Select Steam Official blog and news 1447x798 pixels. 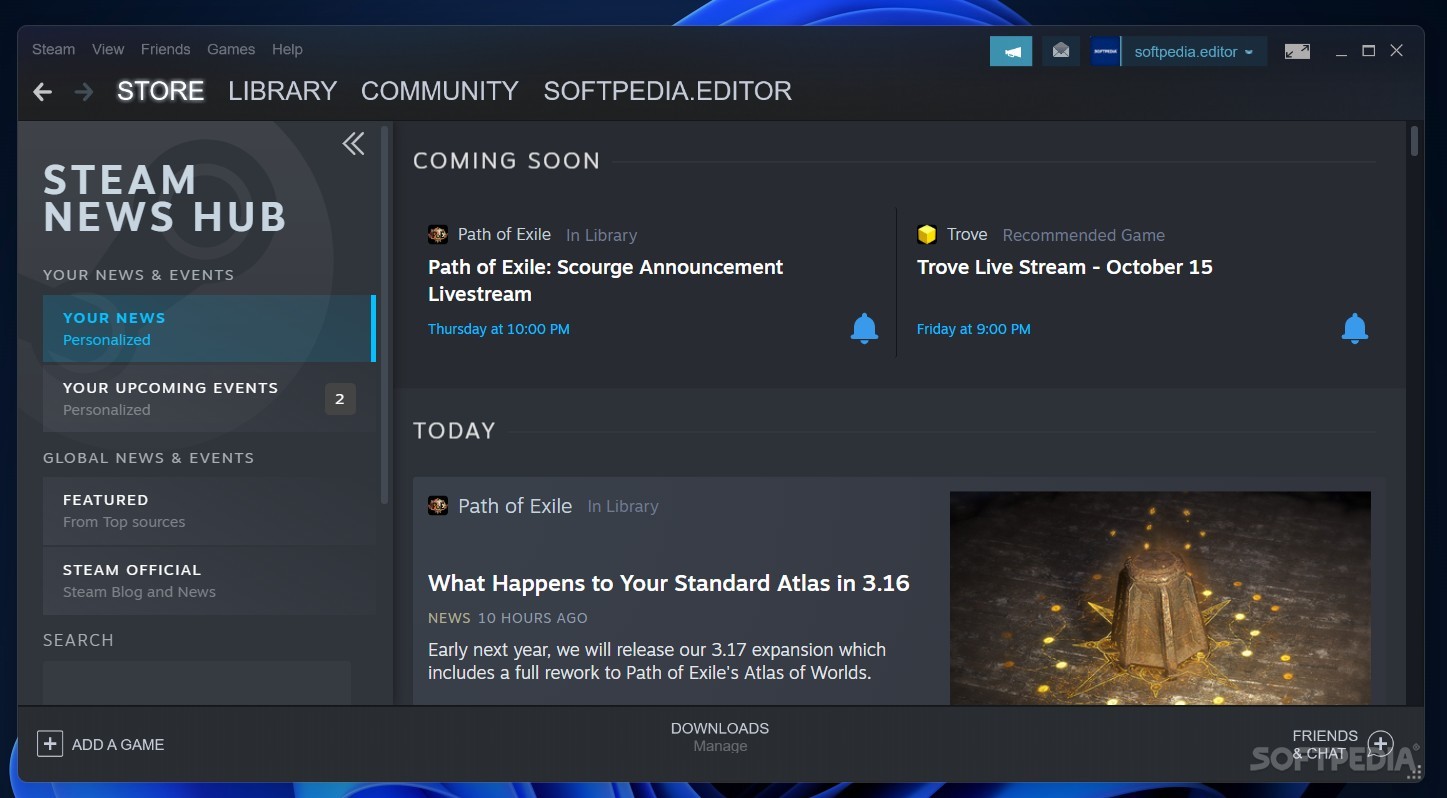[x=209, y=580]
